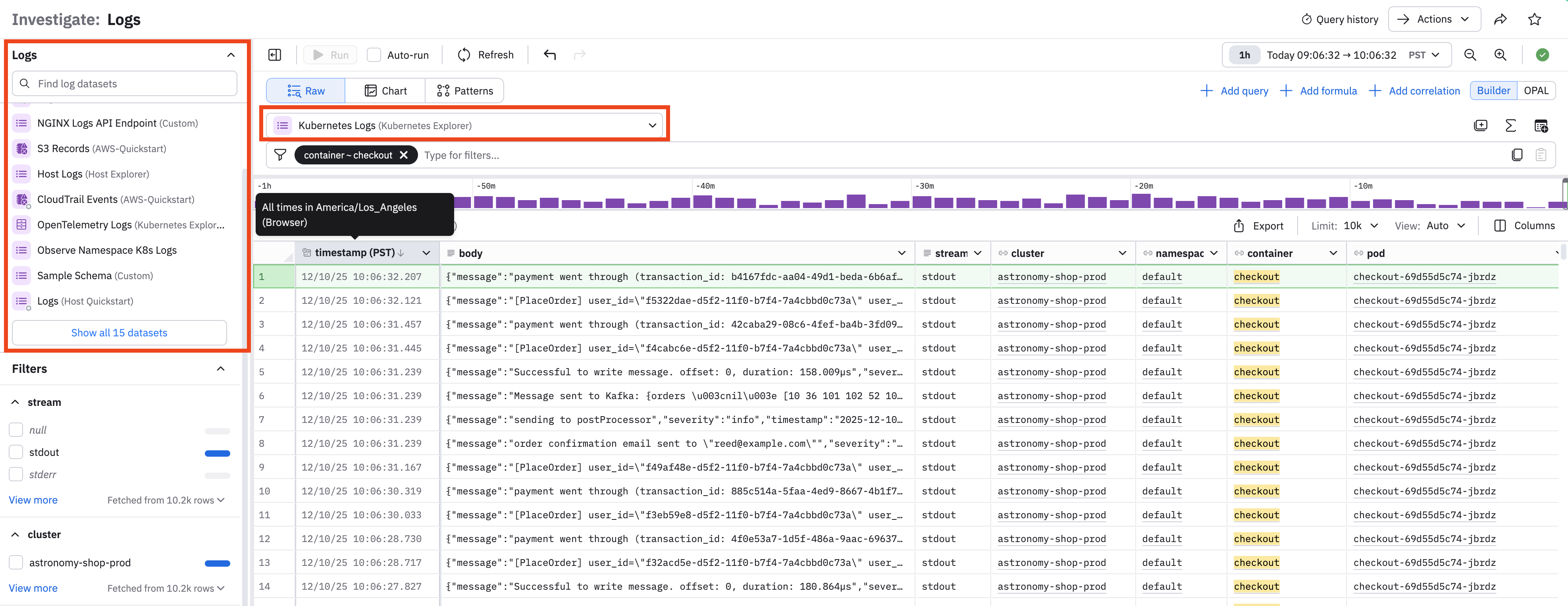Screen dimensions: 1568x606
Task: Zoom out the time range
Action: point(1470,55)
